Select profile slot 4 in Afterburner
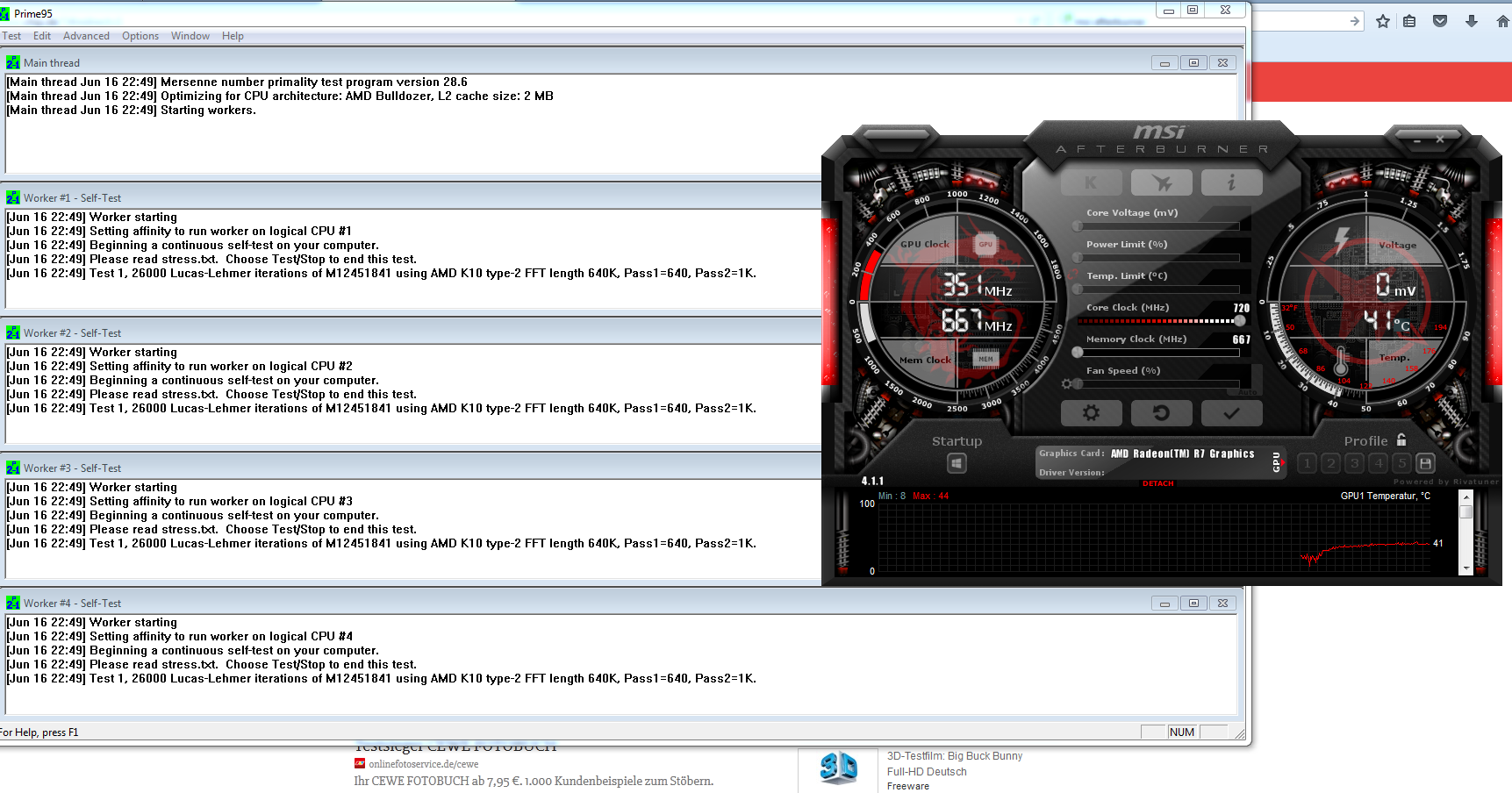 [1378, 463]
